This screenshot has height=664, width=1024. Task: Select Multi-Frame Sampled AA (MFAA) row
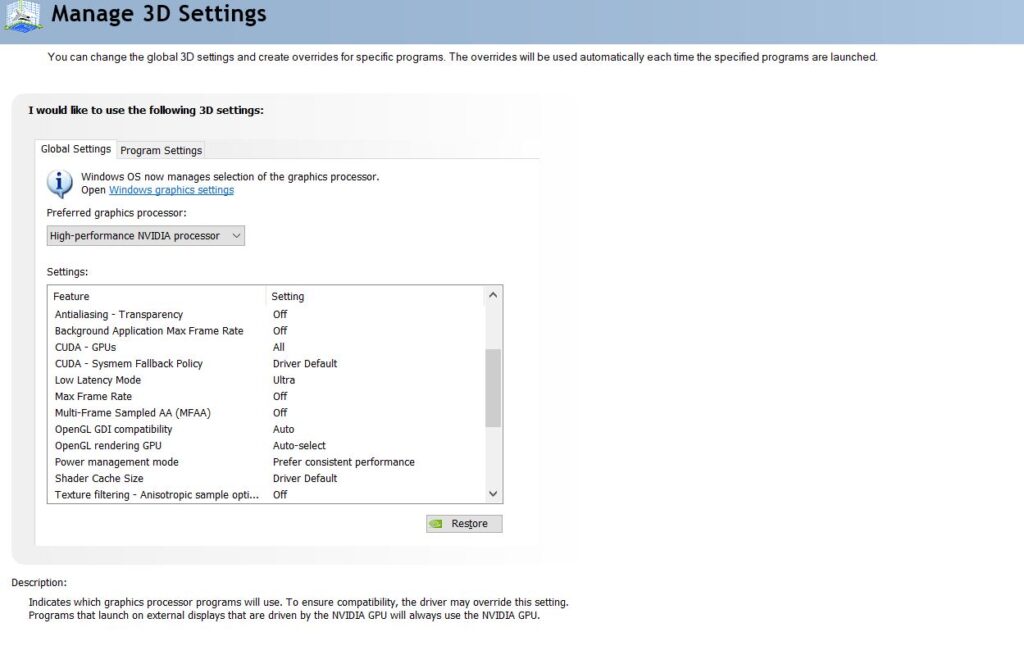267,413
